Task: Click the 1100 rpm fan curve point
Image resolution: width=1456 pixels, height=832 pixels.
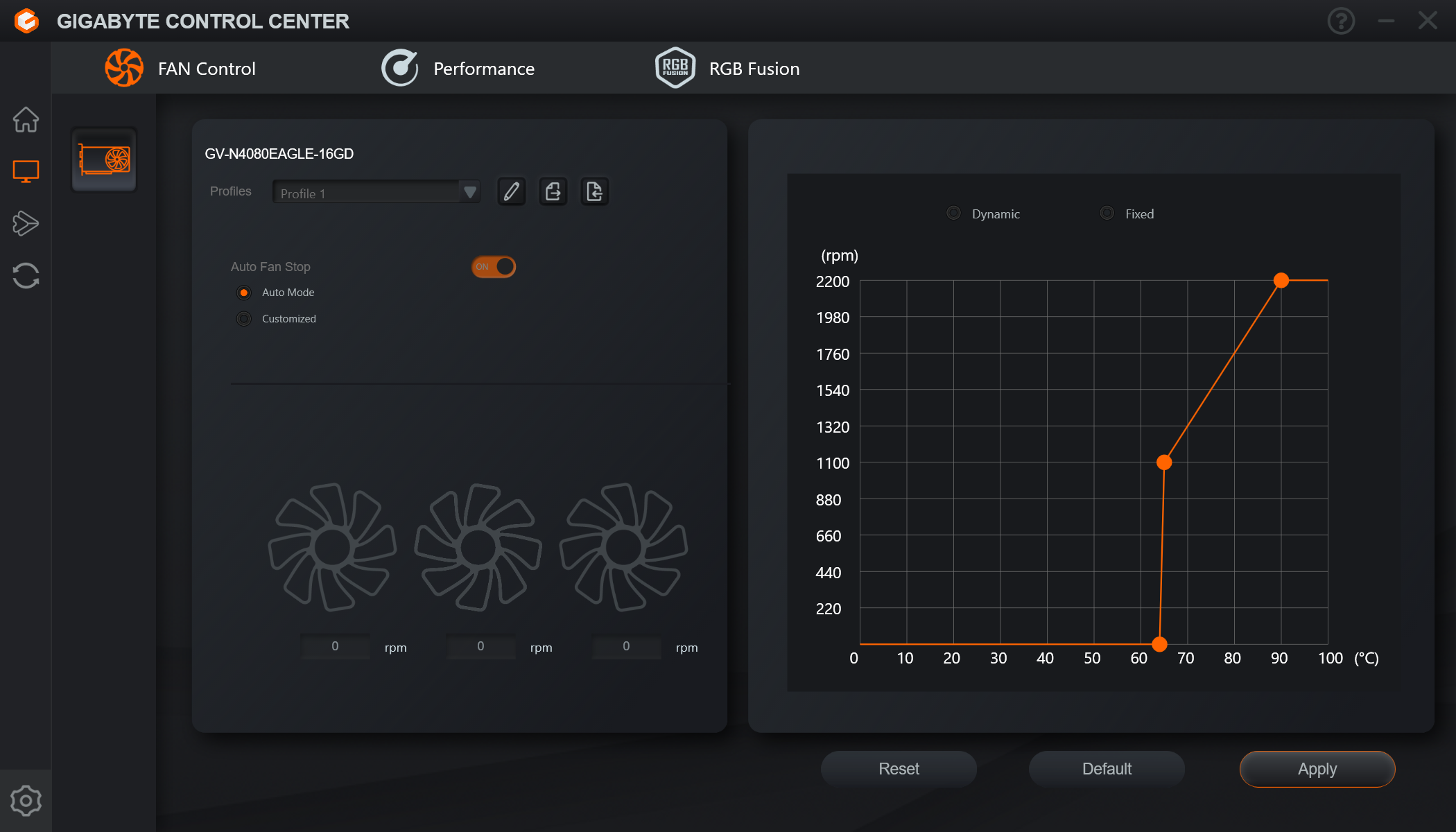Action: tap(1164, 462)
